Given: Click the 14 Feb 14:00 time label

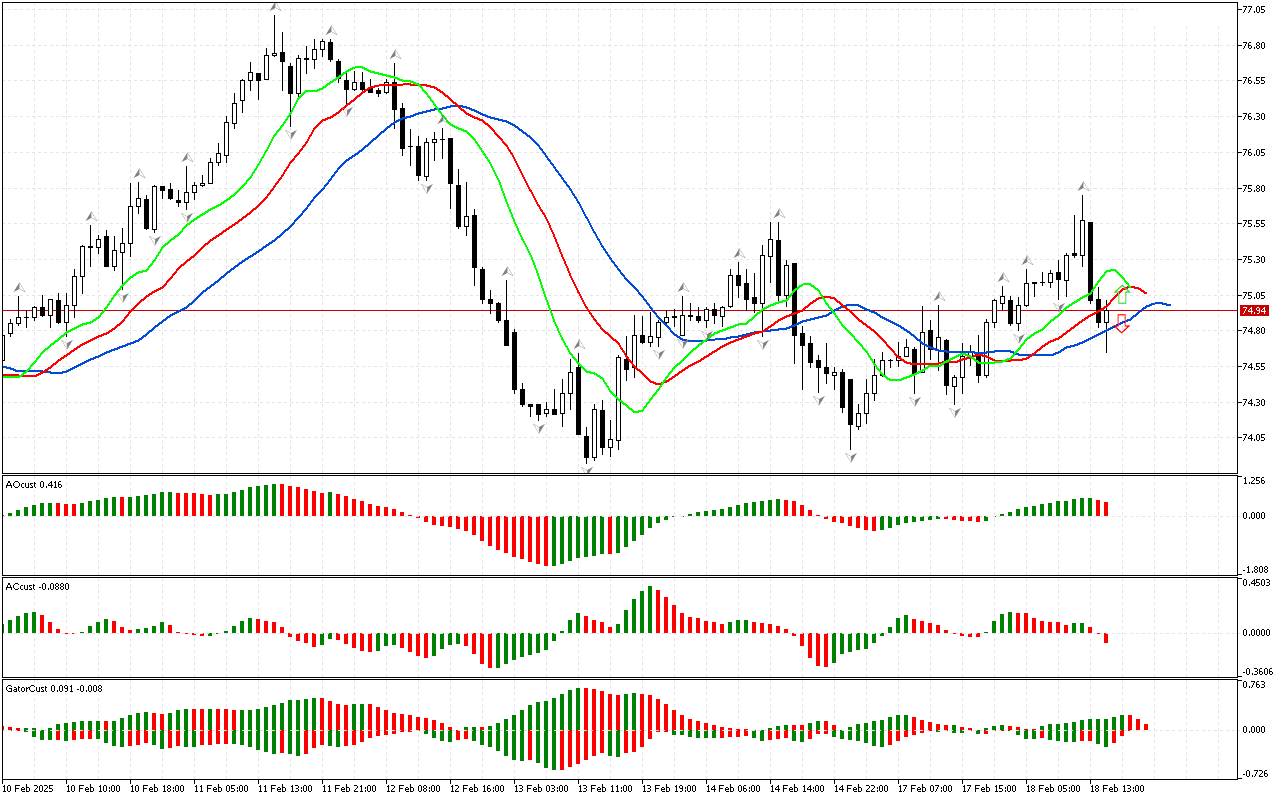Looking at the screenshot, I should pos(797,789).
